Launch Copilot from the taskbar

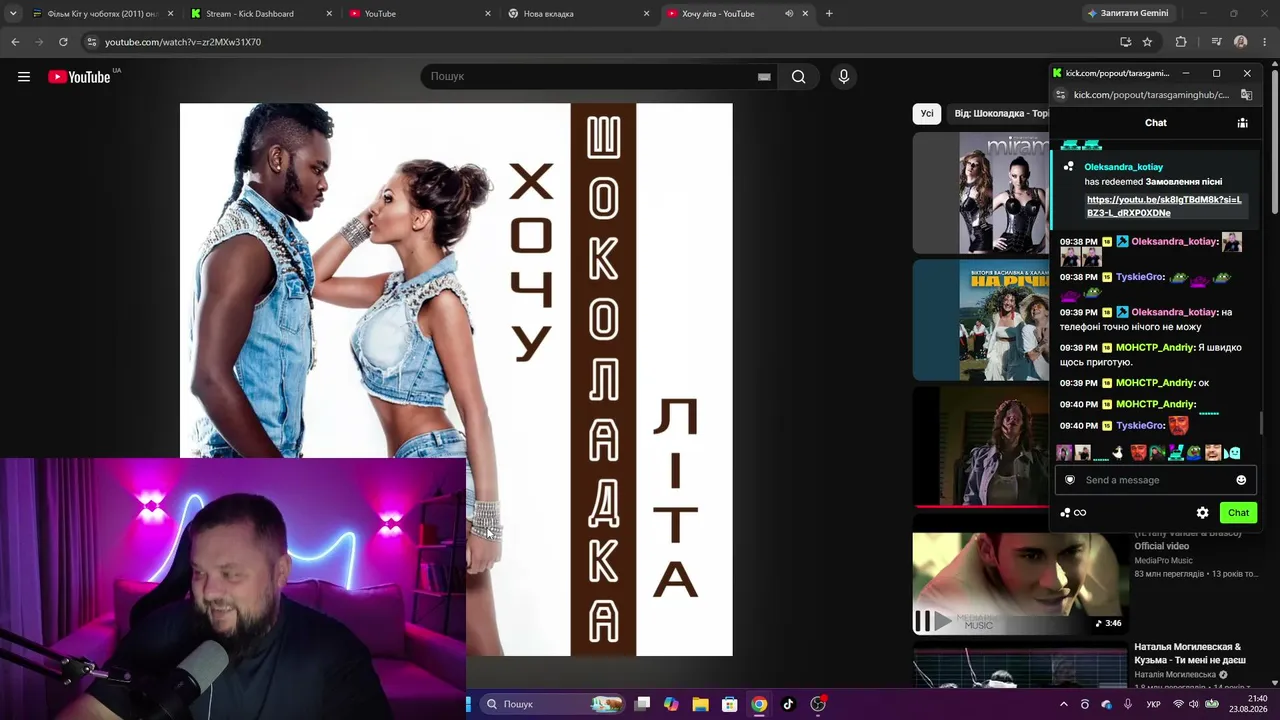pos(671,704)
